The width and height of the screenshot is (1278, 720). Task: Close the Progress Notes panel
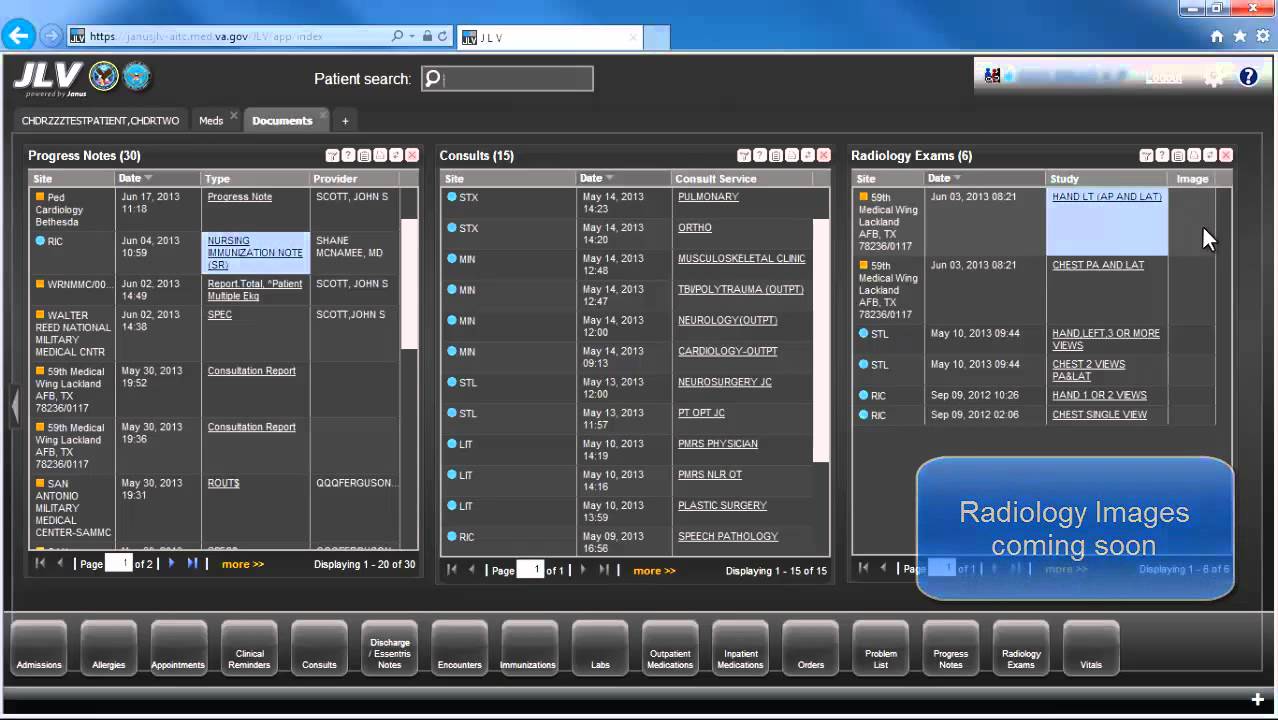tap(412, 156)
